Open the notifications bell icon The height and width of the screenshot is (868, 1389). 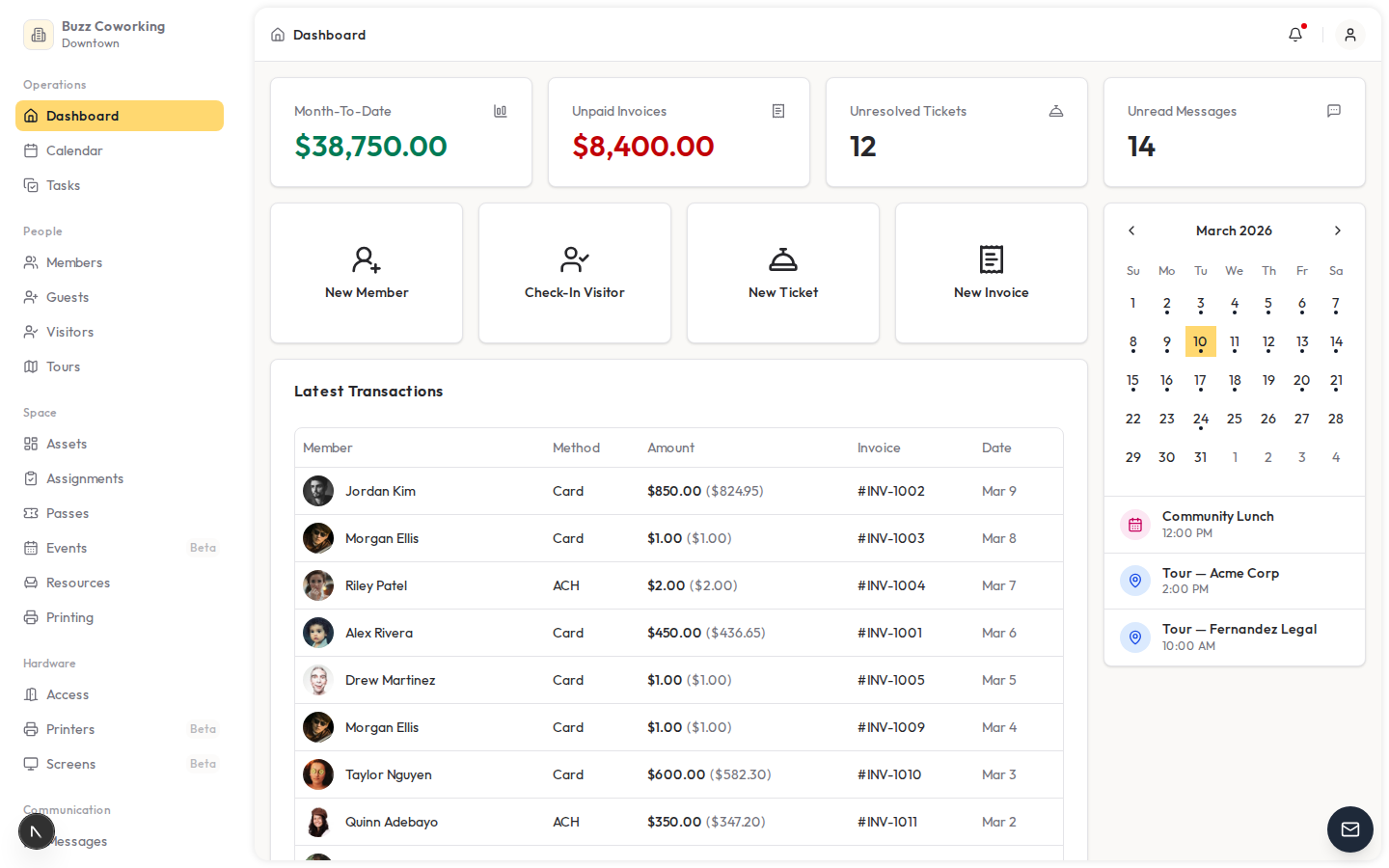1295,35
